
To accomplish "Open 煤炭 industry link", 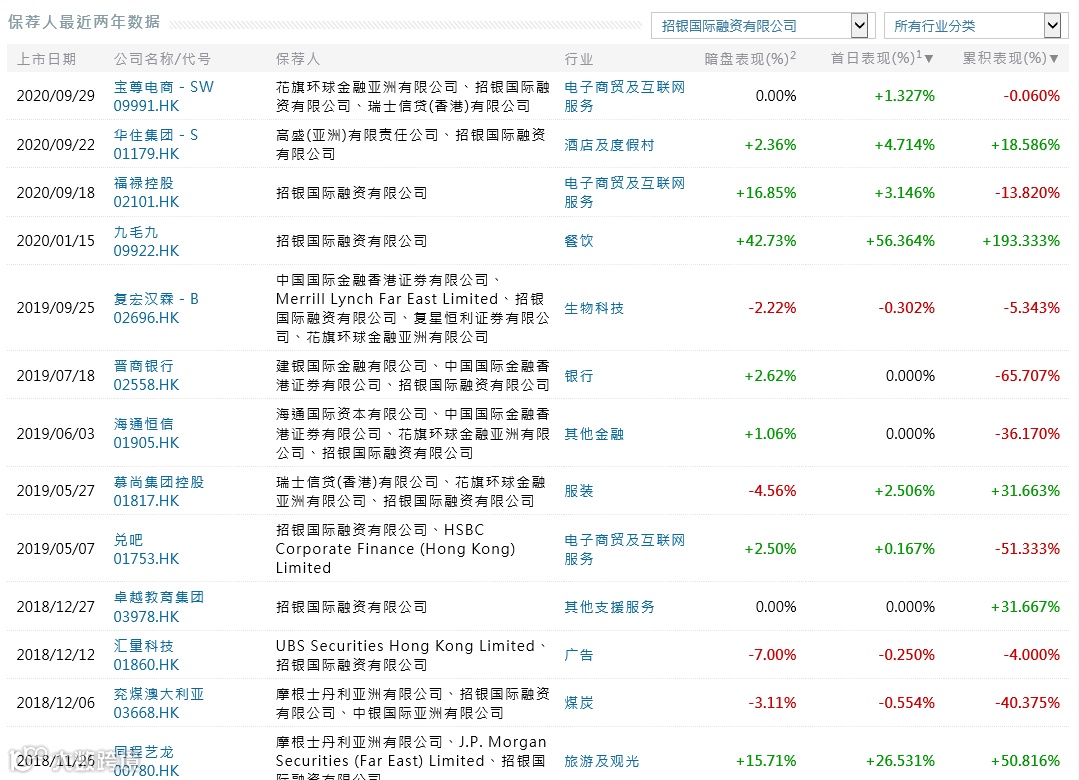I will tap(579, 703).
